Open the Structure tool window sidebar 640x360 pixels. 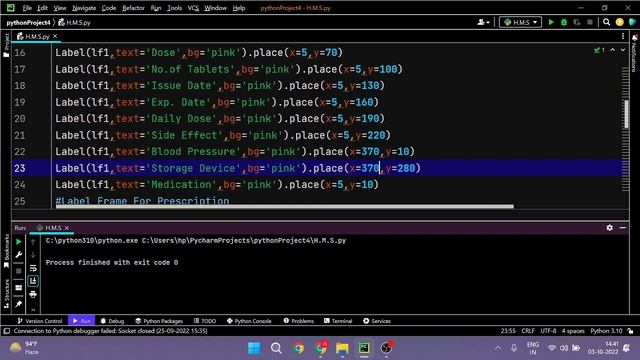[6, 293]
